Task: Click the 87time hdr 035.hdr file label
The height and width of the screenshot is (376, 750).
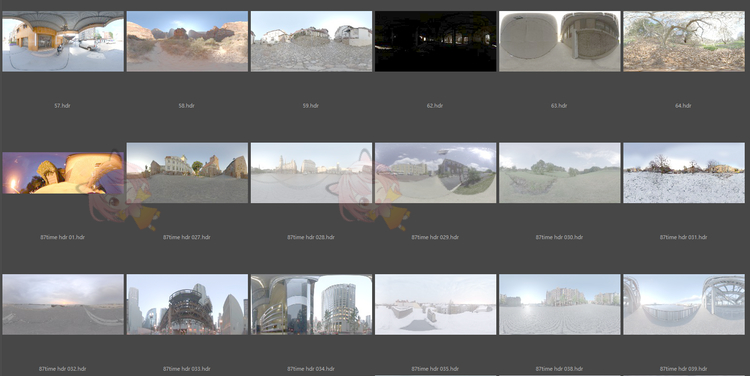Action: pos(435,369)
